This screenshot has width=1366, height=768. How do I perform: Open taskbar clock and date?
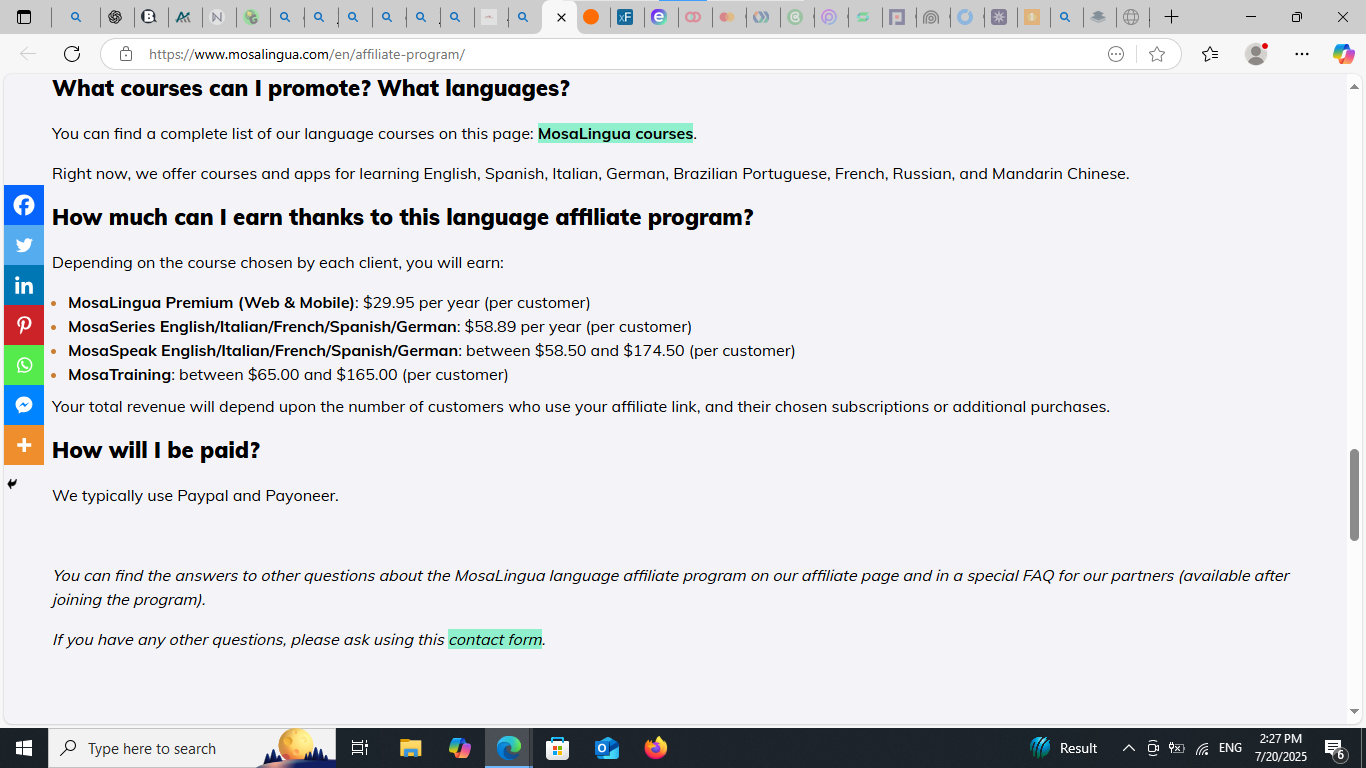1281,748
